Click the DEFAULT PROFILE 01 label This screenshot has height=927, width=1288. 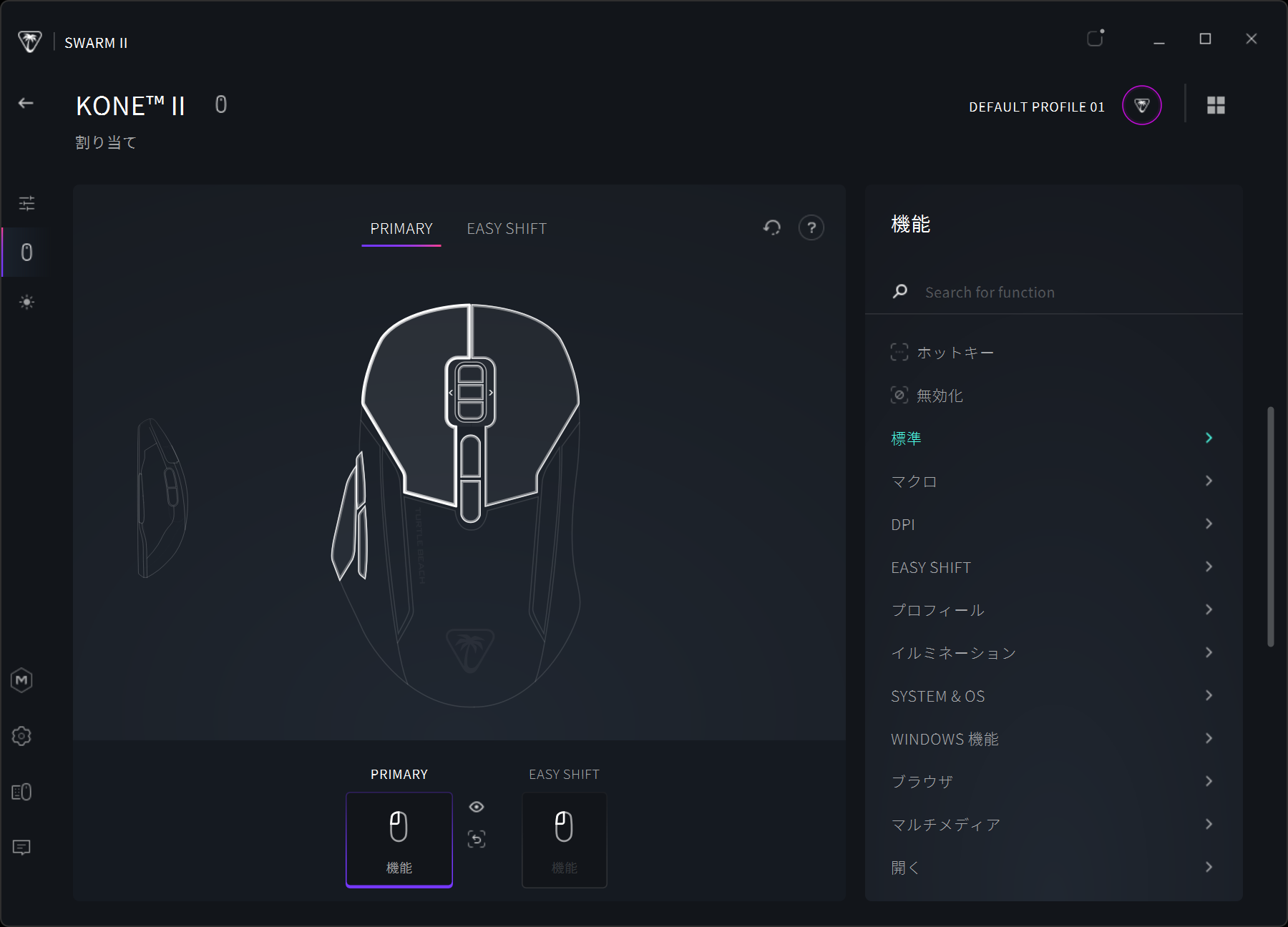(1037, 107)
